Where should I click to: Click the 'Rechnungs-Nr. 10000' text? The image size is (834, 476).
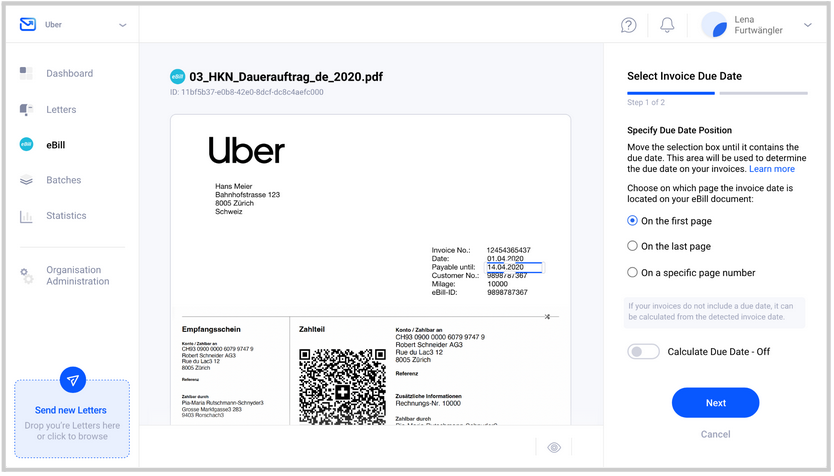coord(428,404)
